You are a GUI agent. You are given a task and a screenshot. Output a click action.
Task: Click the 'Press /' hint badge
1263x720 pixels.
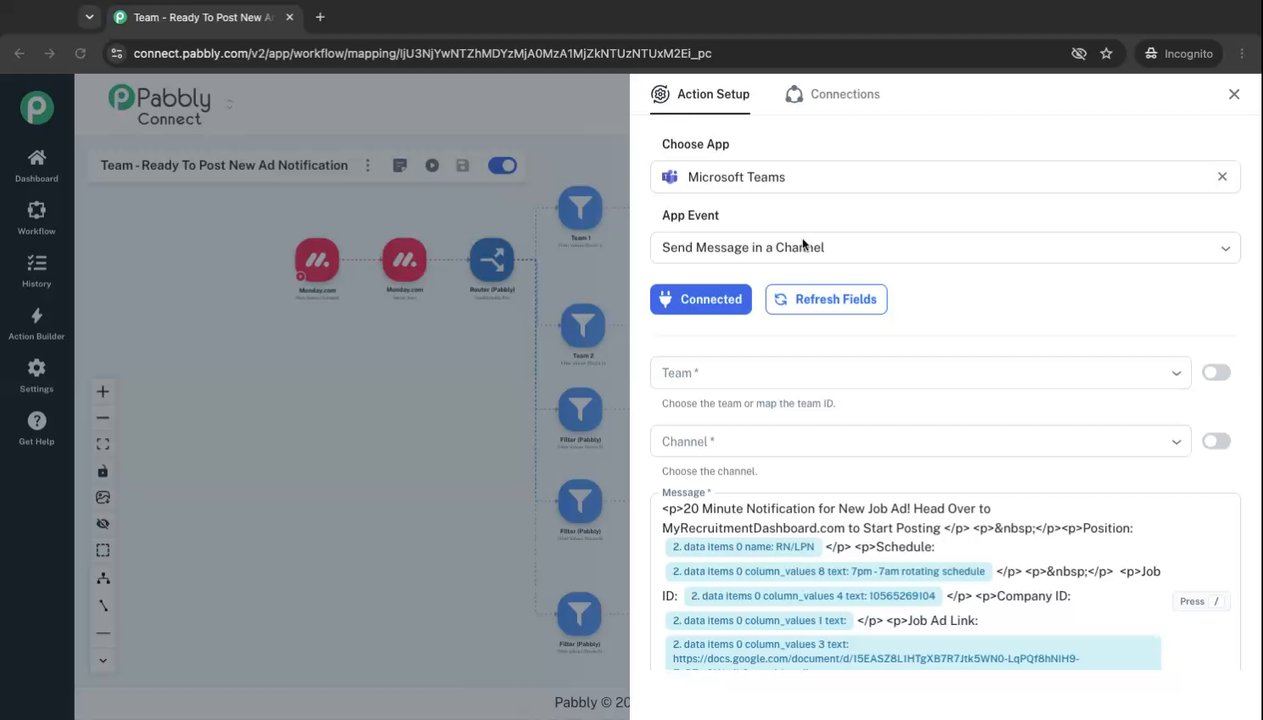tap(1201, 601)
